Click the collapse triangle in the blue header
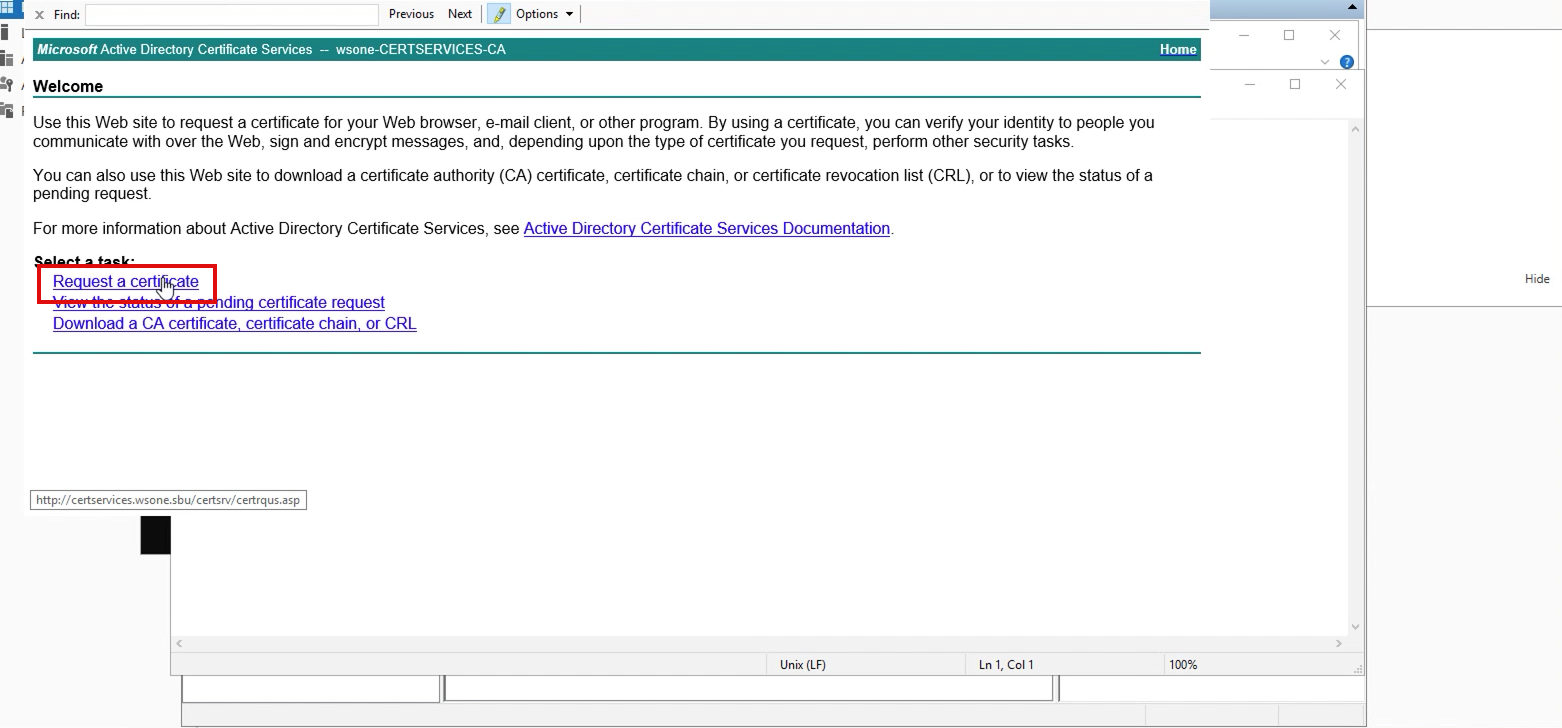This screenshot has width=1562, height=728. coord(1352,7)
